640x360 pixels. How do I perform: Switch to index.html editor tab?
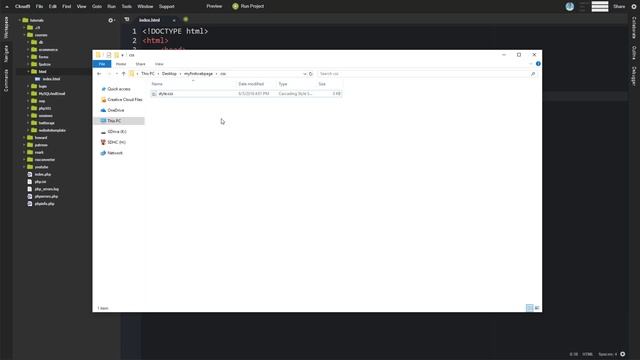click(x=149, y=20)
